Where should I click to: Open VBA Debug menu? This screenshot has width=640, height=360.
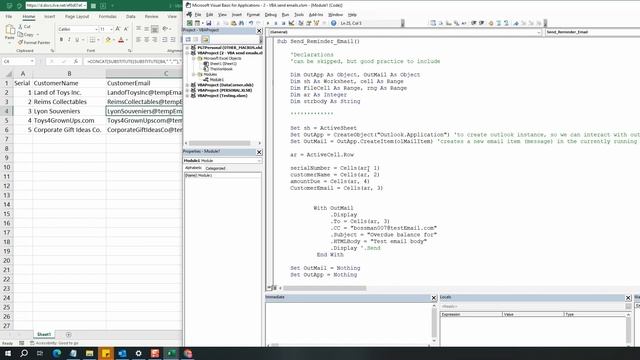coord(270,15)
